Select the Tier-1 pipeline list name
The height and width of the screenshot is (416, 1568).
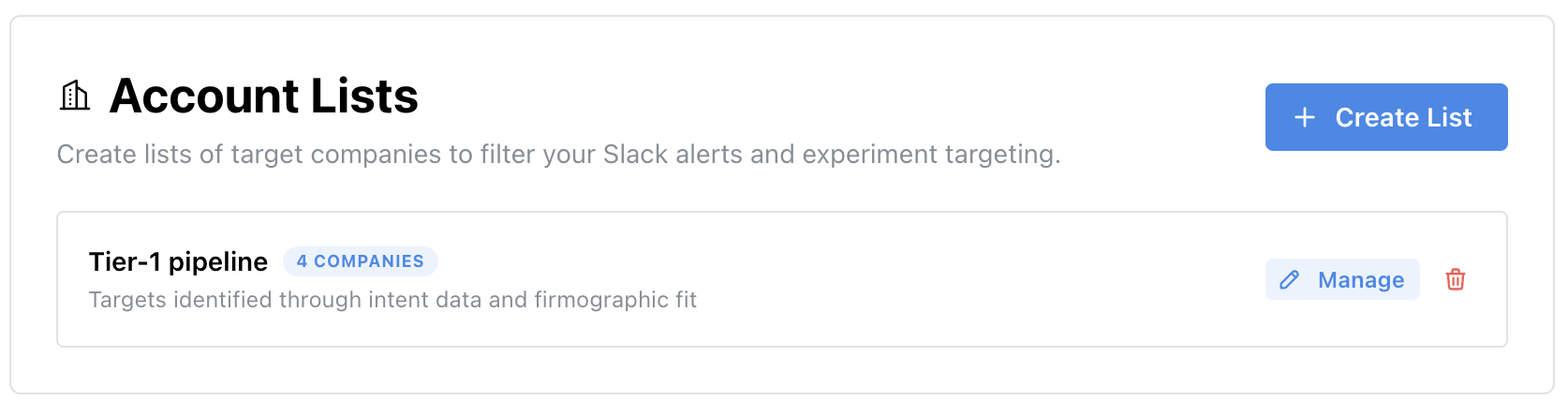click(178, 261)
